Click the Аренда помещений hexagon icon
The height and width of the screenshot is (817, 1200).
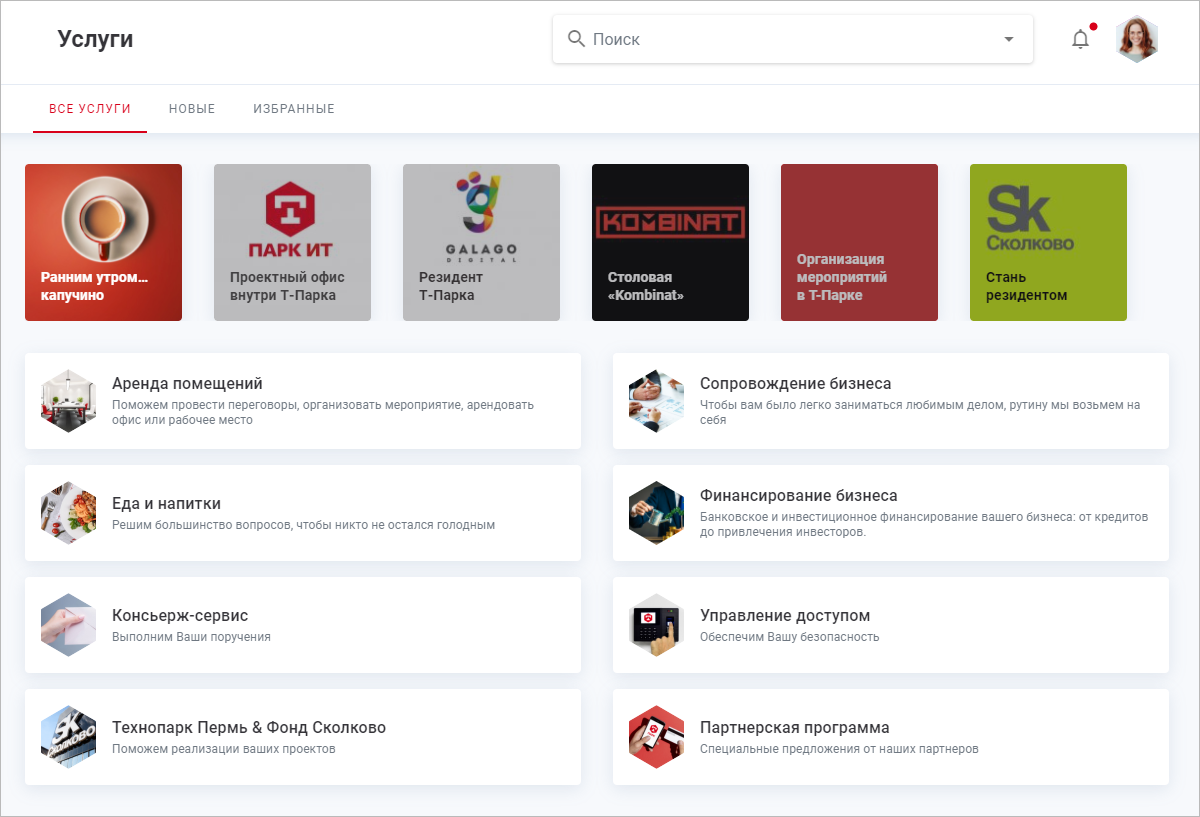point(69,400)
